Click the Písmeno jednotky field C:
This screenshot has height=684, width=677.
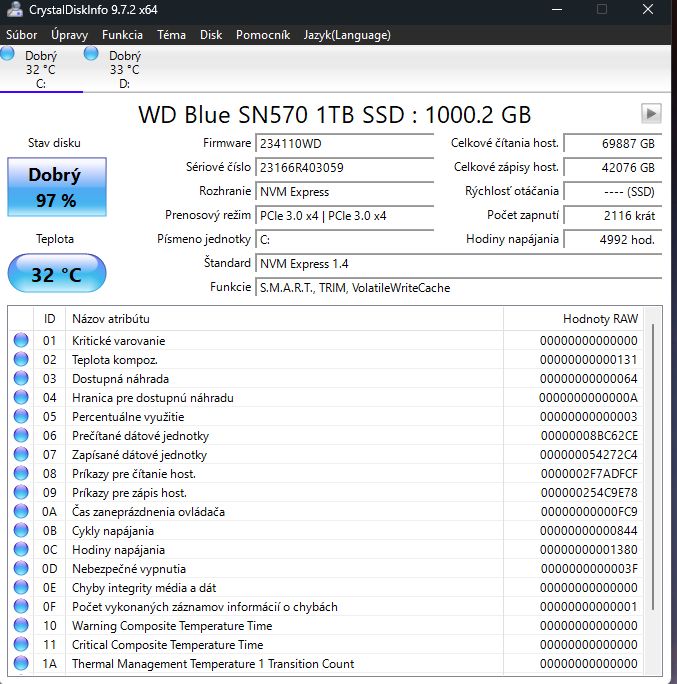pyautogui.click(x=344, y=239)
